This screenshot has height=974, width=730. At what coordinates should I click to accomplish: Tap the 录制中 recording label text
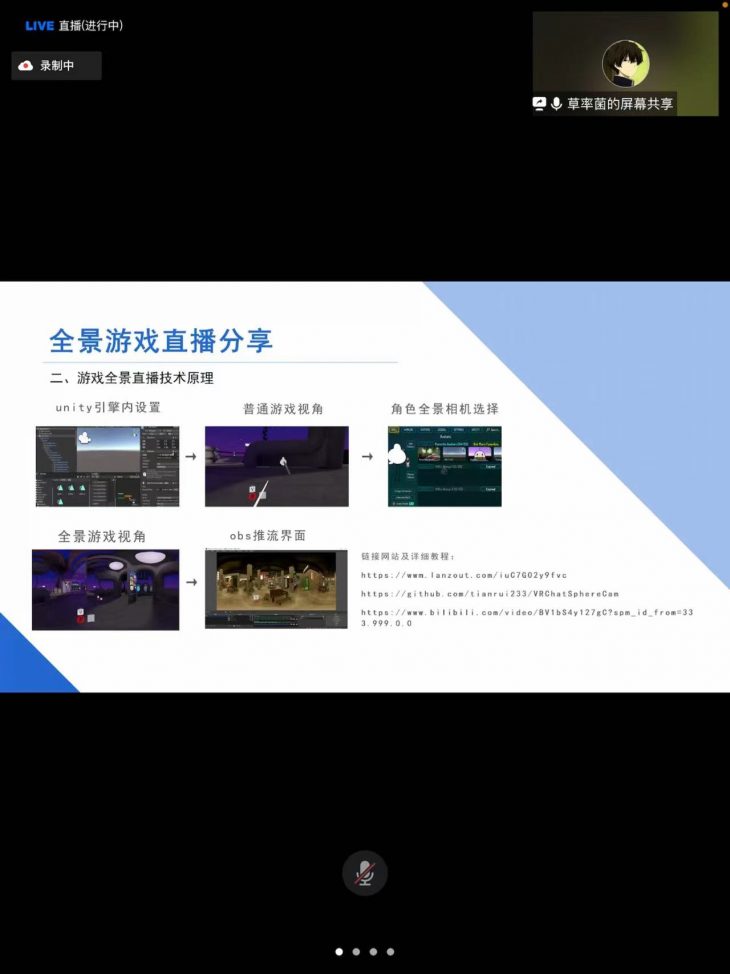[x=57, y=66]
